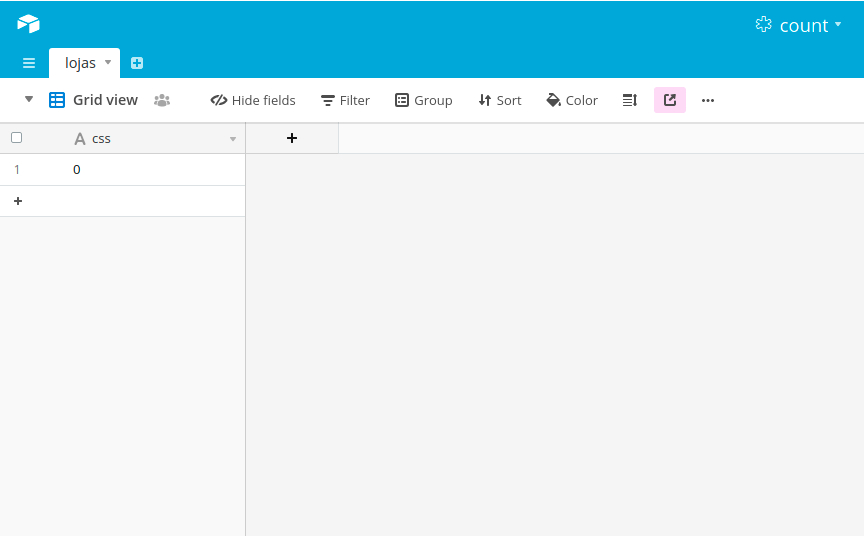Click the row height icon
This screenshot has width=864, height=536.
pos(630,100)
